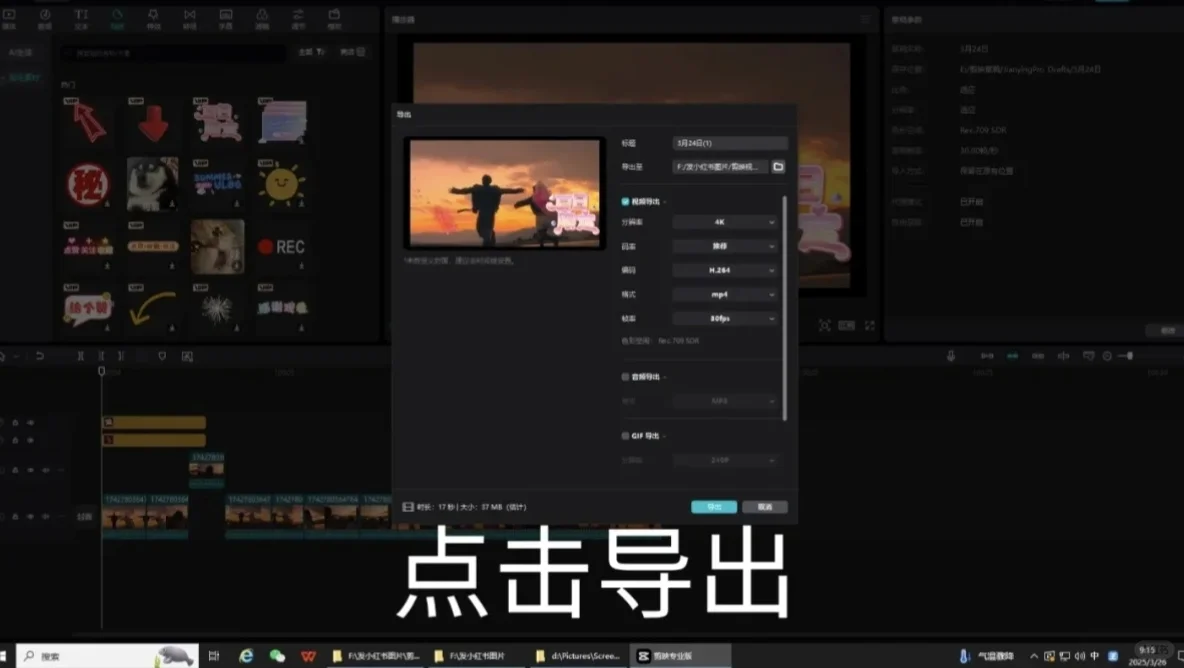Open the 分辨率 resolution dropdown showing 4K
1184x668 pixels.
(724, 221)
